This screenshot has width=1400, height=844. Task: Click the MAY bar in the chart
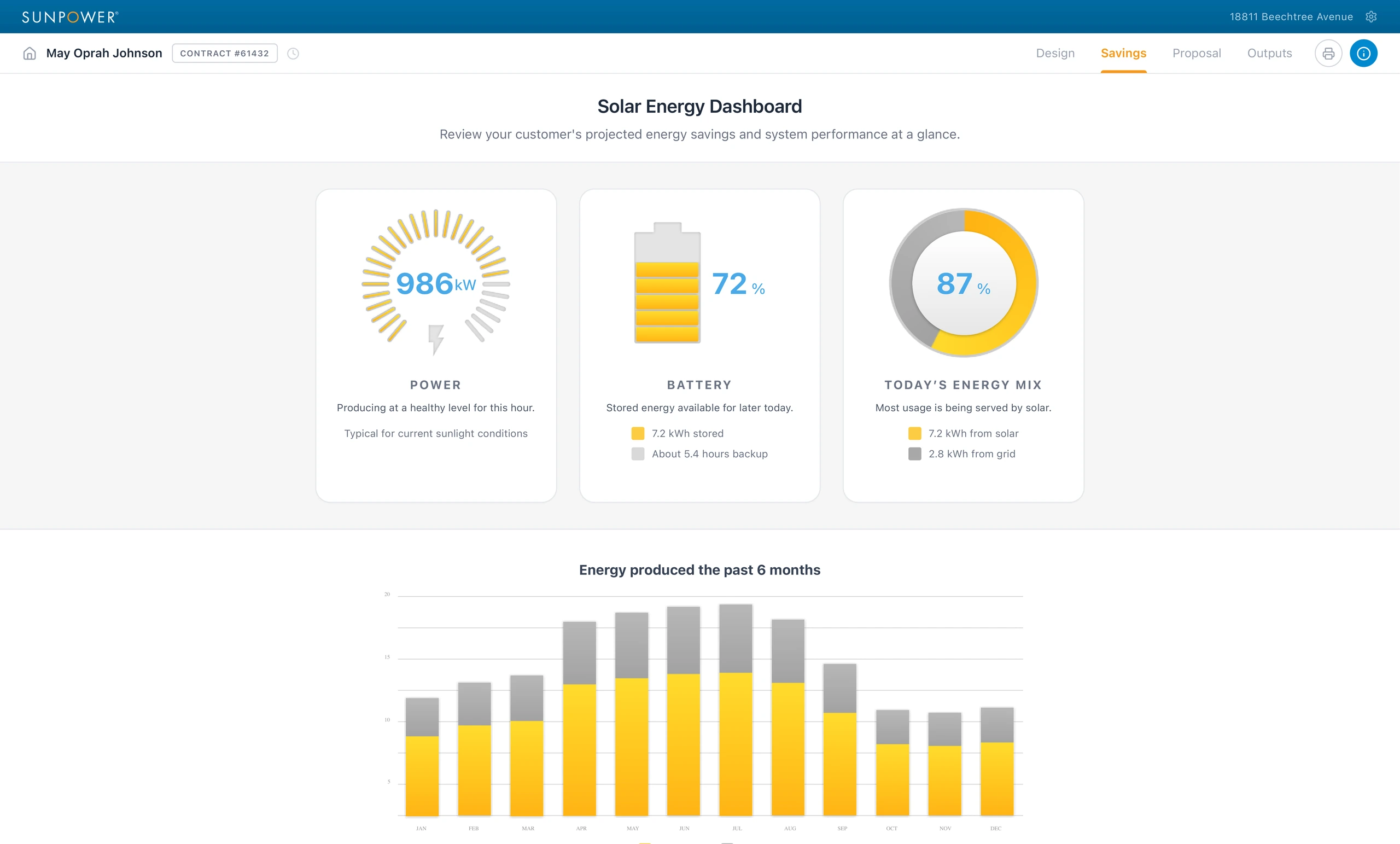pyautogui.click(x=631, y=714)
